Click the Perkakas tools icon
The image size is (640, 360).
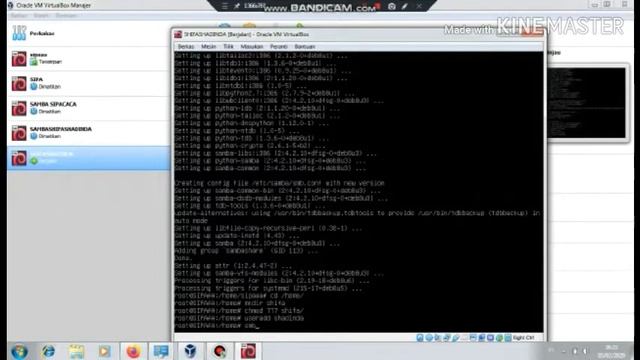19,33
